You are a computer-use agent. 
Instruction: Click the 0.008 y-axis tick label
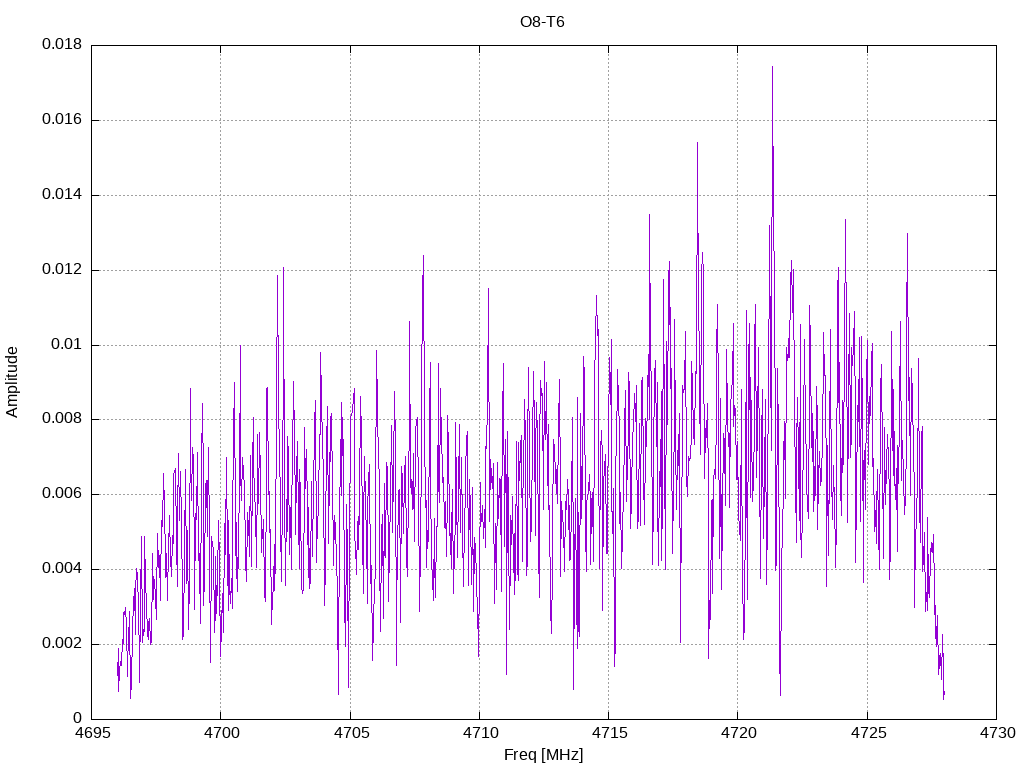pyautogui.click(x=62, y=419)
